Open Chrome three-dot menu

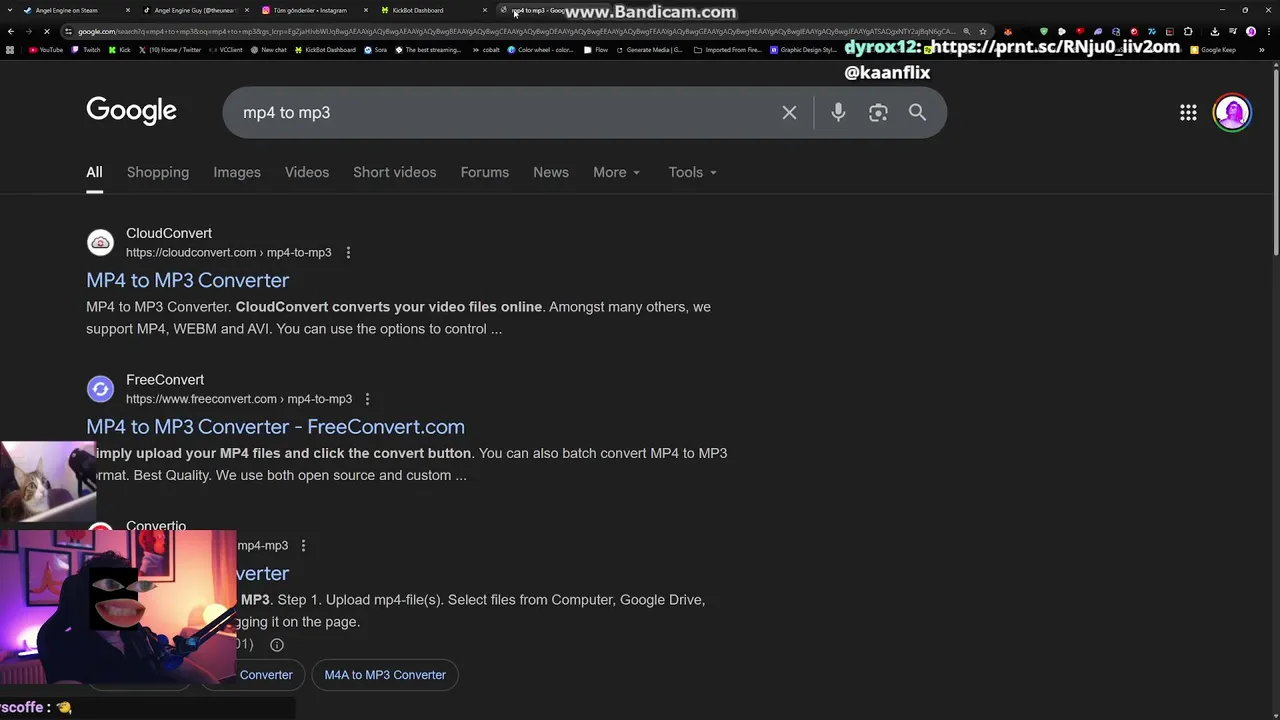tap(1269, 32)
